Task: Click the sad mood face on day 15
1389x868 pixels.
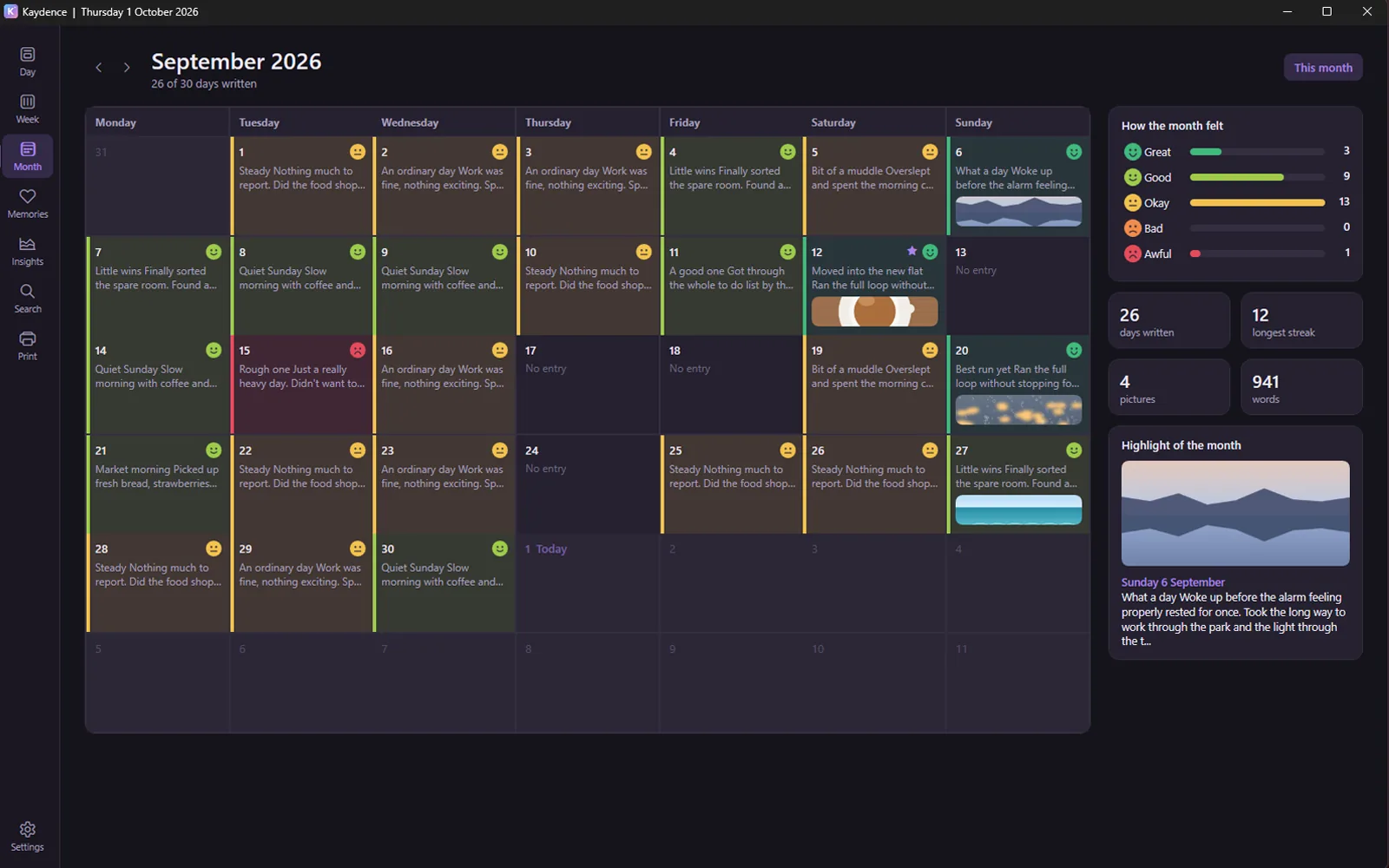Action: (358, 350)
